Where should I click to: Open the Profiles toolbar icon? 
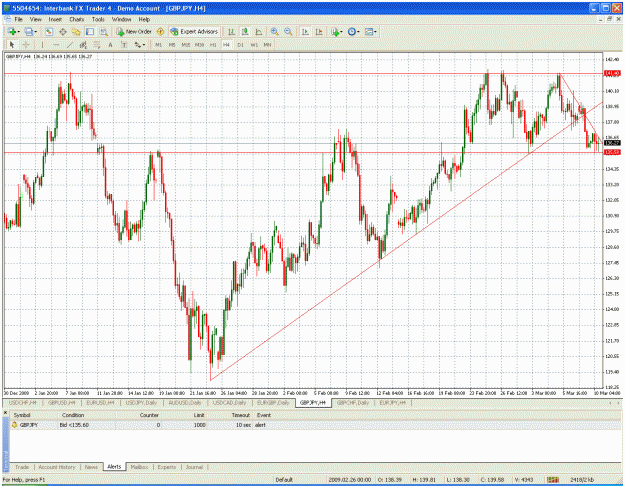coord(28,31)
